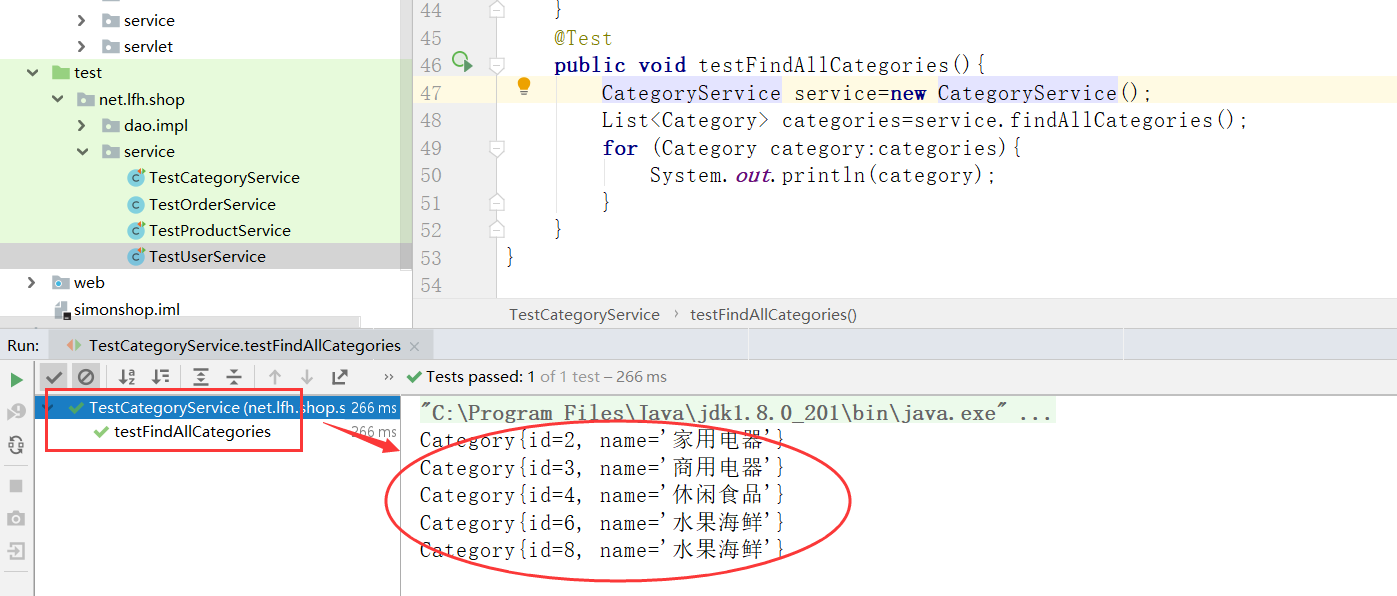Click testFindAllCategories() breadcrumb
Image resolution: width=1397 pixels, height=596 pixels.
(x=774, y=314)
